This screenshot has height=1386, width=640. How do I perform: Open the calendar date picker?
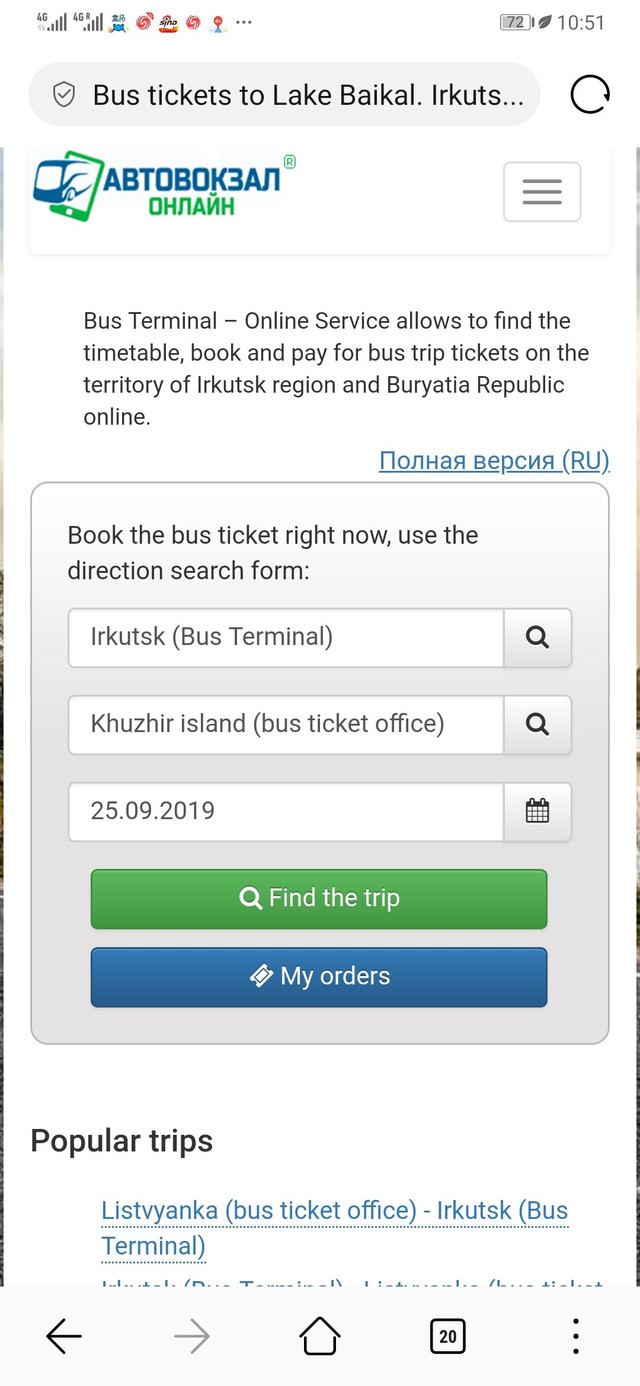(x=537, y=811)
